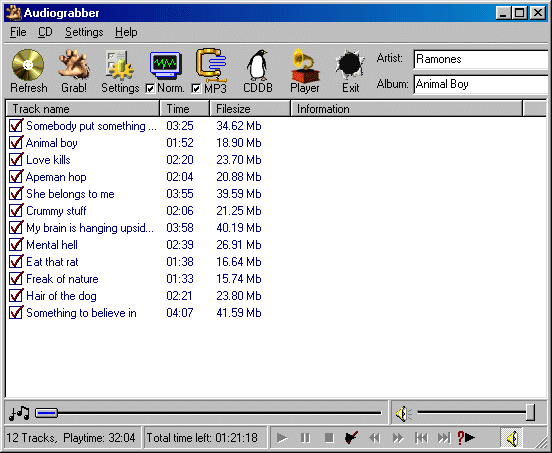552x453 pixels.
Task: Click the red question mark play button
Action: (466, 438)
